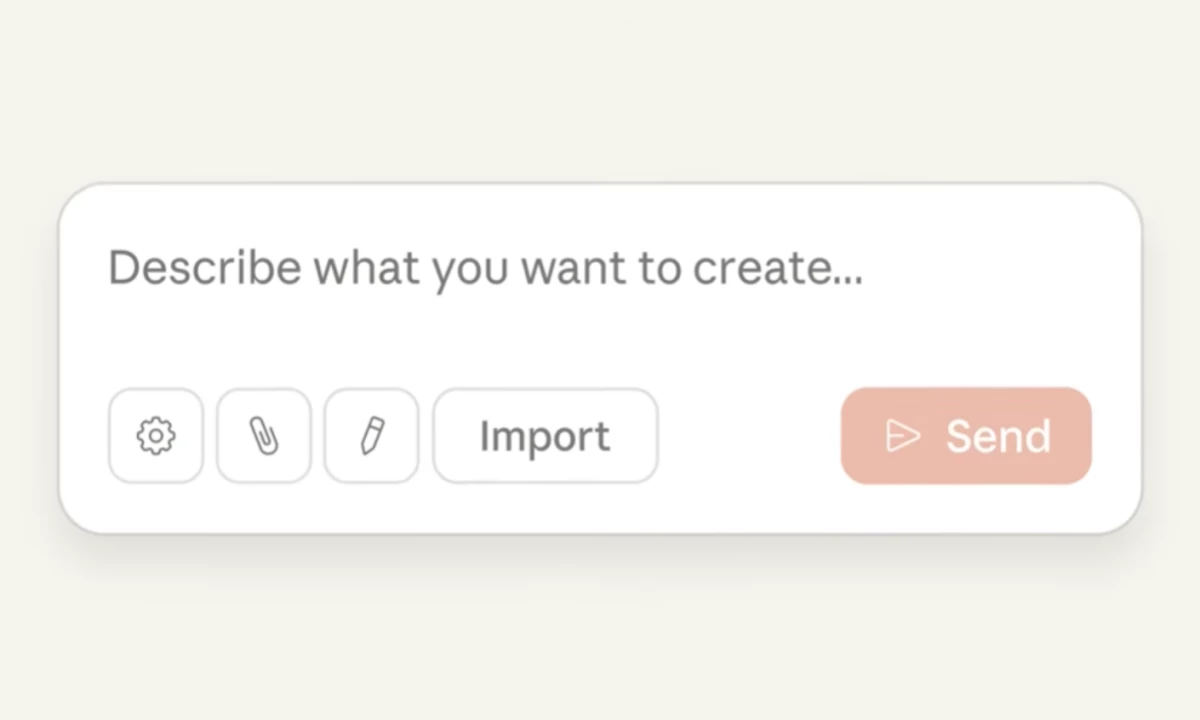The width and height of the screenshot is (1200, 720).
Task: Click the paperclip attachment button
Action: coord(264,436)
